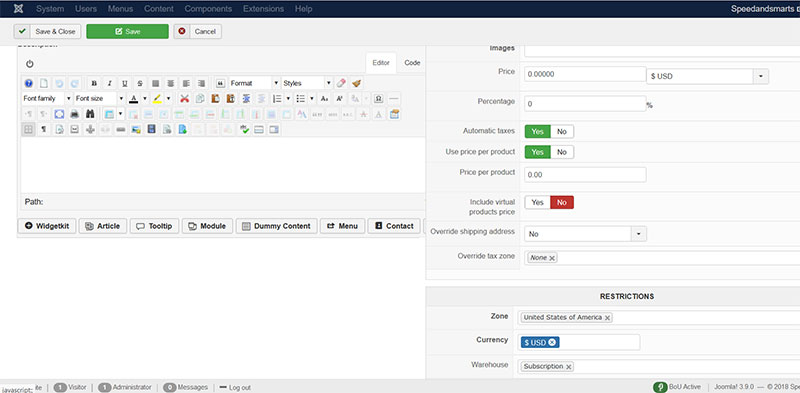Expand the insert table dropdown arrow
Image resolution: width=800 pixels, height=393 pixels.
[120, 114]
